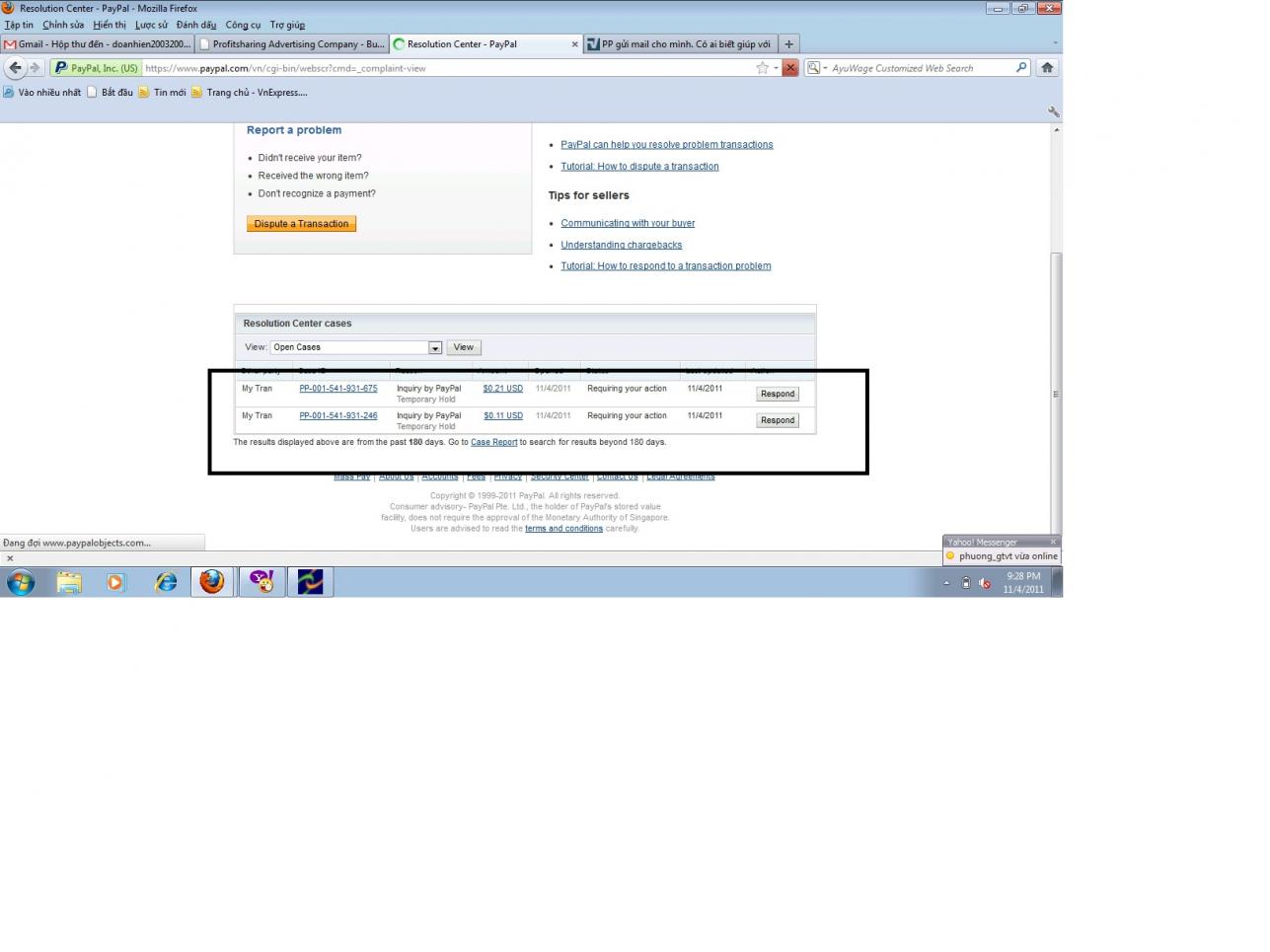
Task: Click the power icon in system tray
Action: (966, 583)
